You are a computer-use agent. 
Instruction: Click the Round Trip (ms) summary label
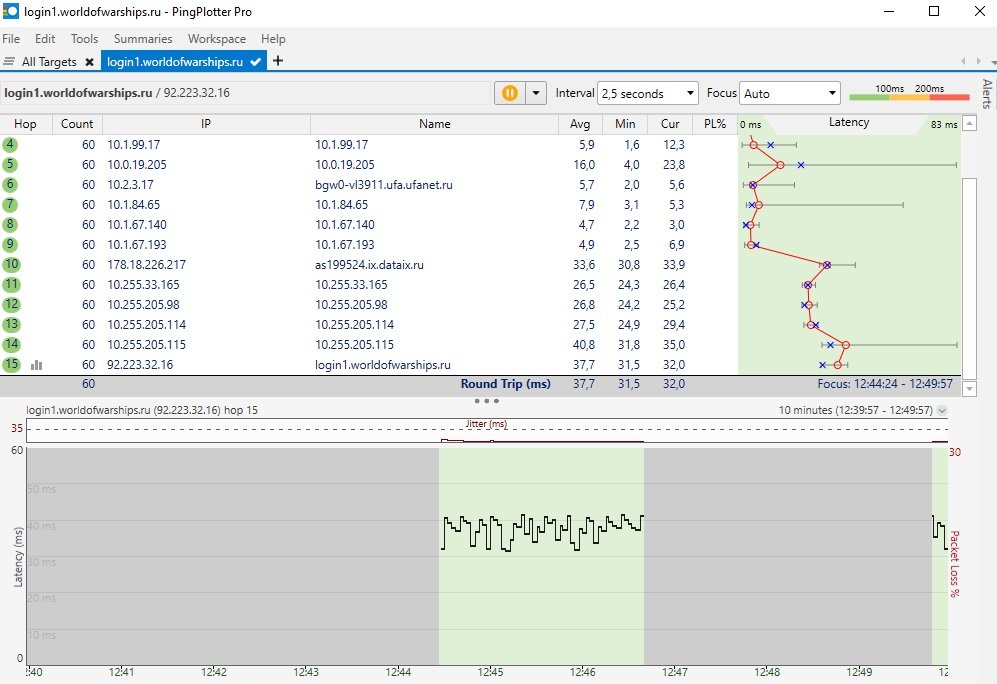point(505,384)
